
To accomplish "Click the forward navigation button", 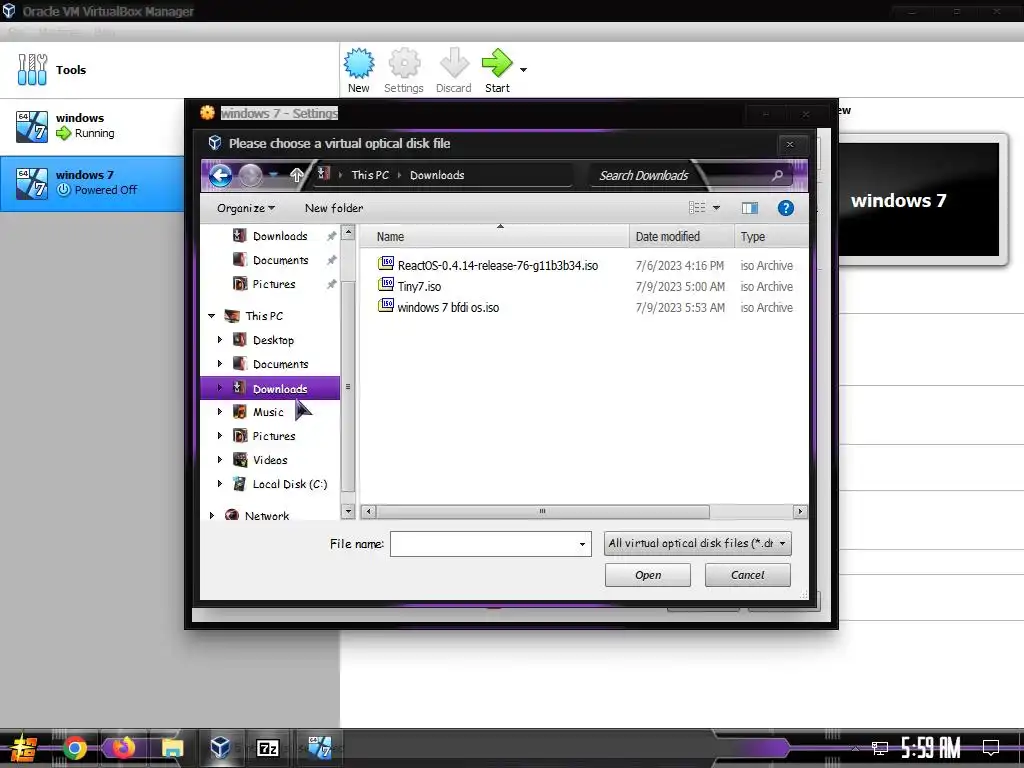I will 250,175.
